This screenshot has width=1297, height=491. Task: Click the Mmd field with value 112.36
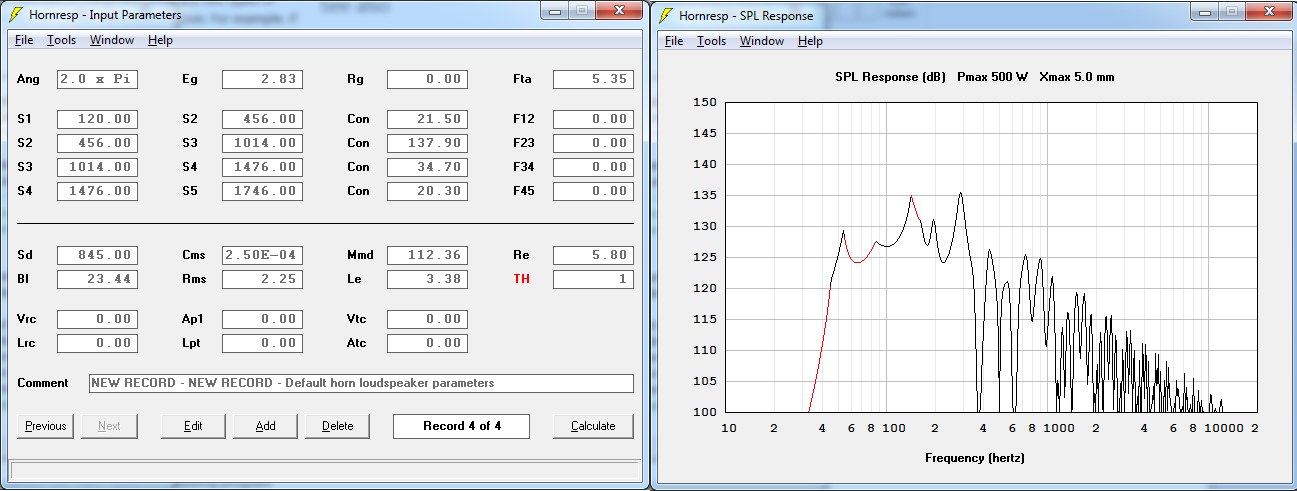point(427,255)
